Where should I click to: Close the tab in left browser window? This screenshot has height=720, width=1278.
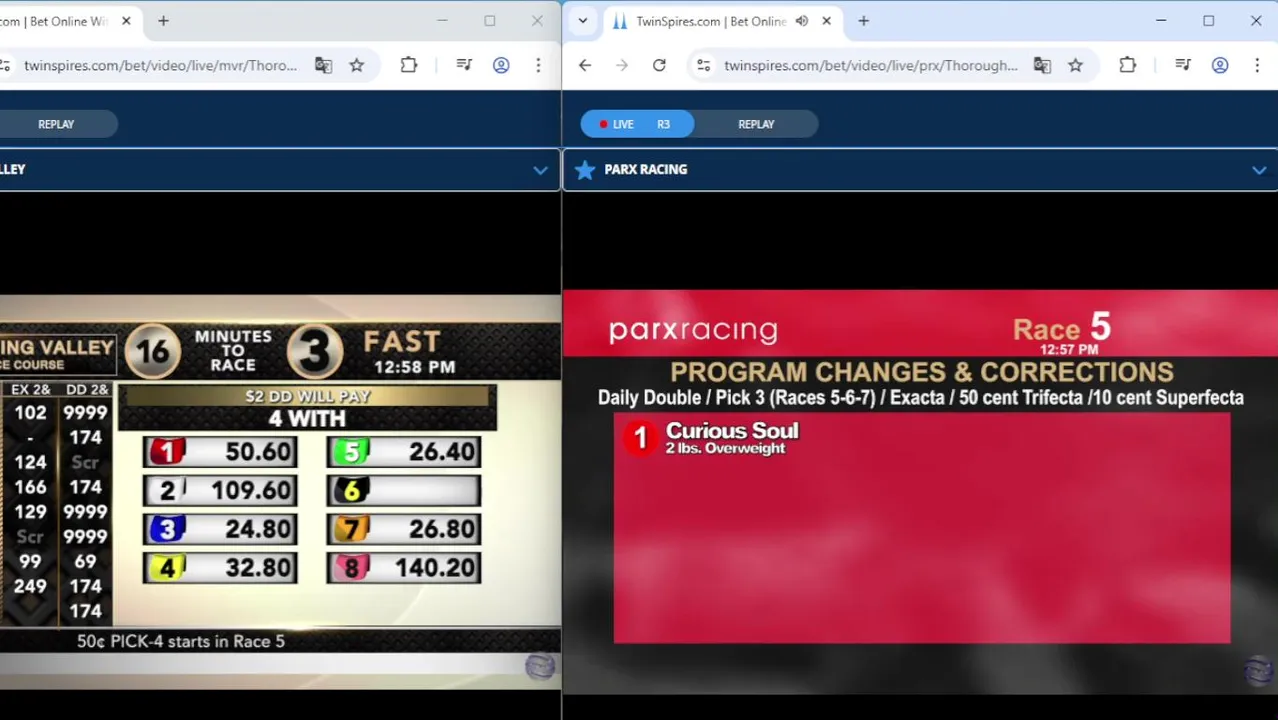coord(126,21)
